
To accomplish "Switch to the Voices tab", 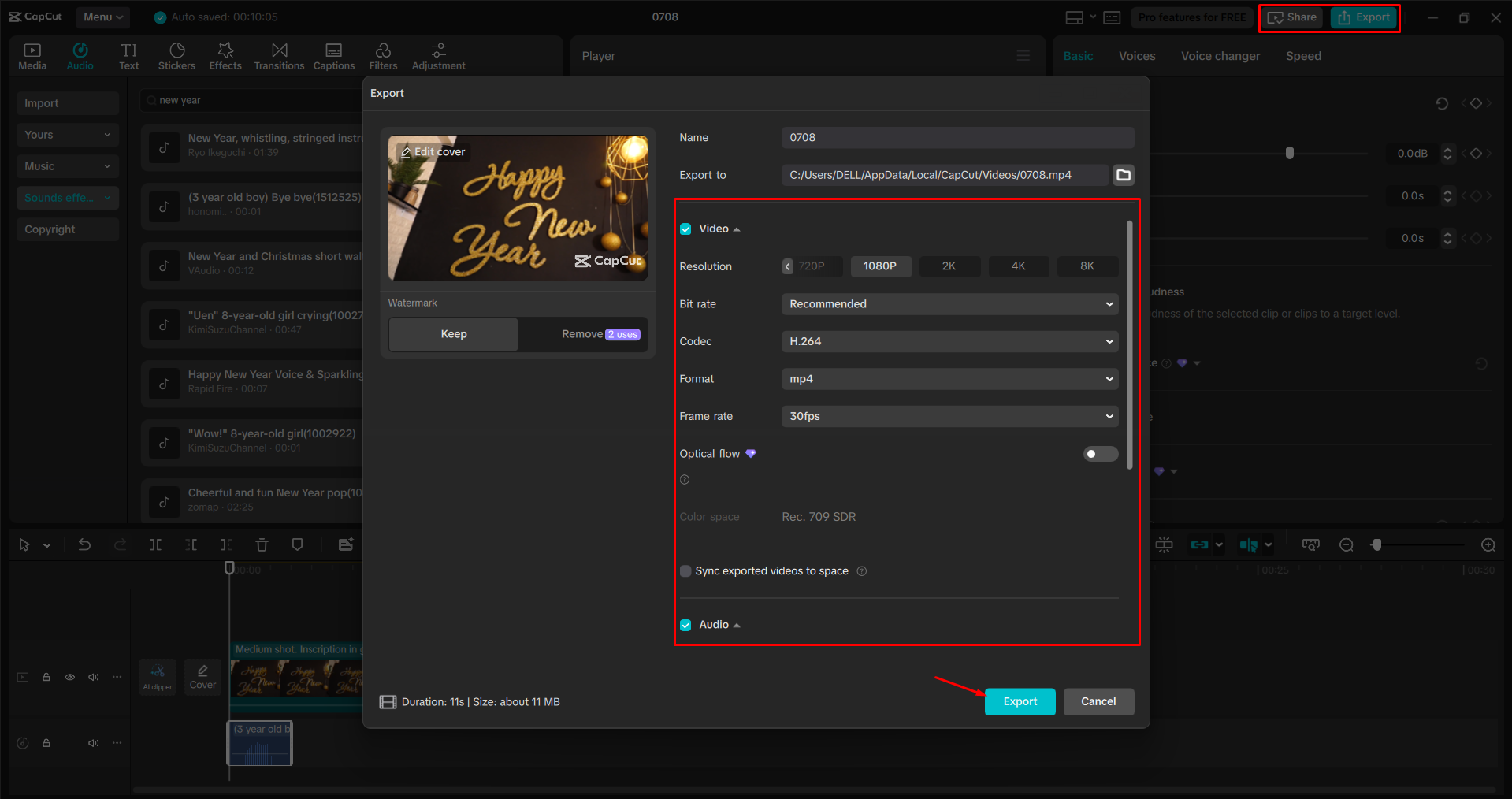I will click(1137, 56).
